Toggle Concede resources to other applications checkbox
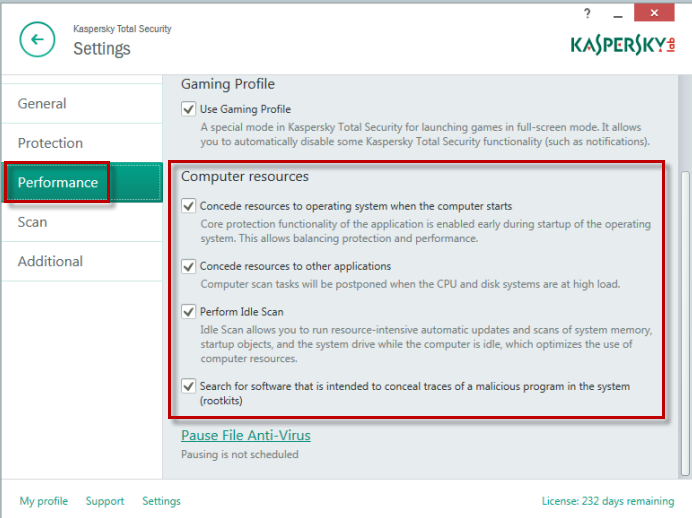 point(188,266)
